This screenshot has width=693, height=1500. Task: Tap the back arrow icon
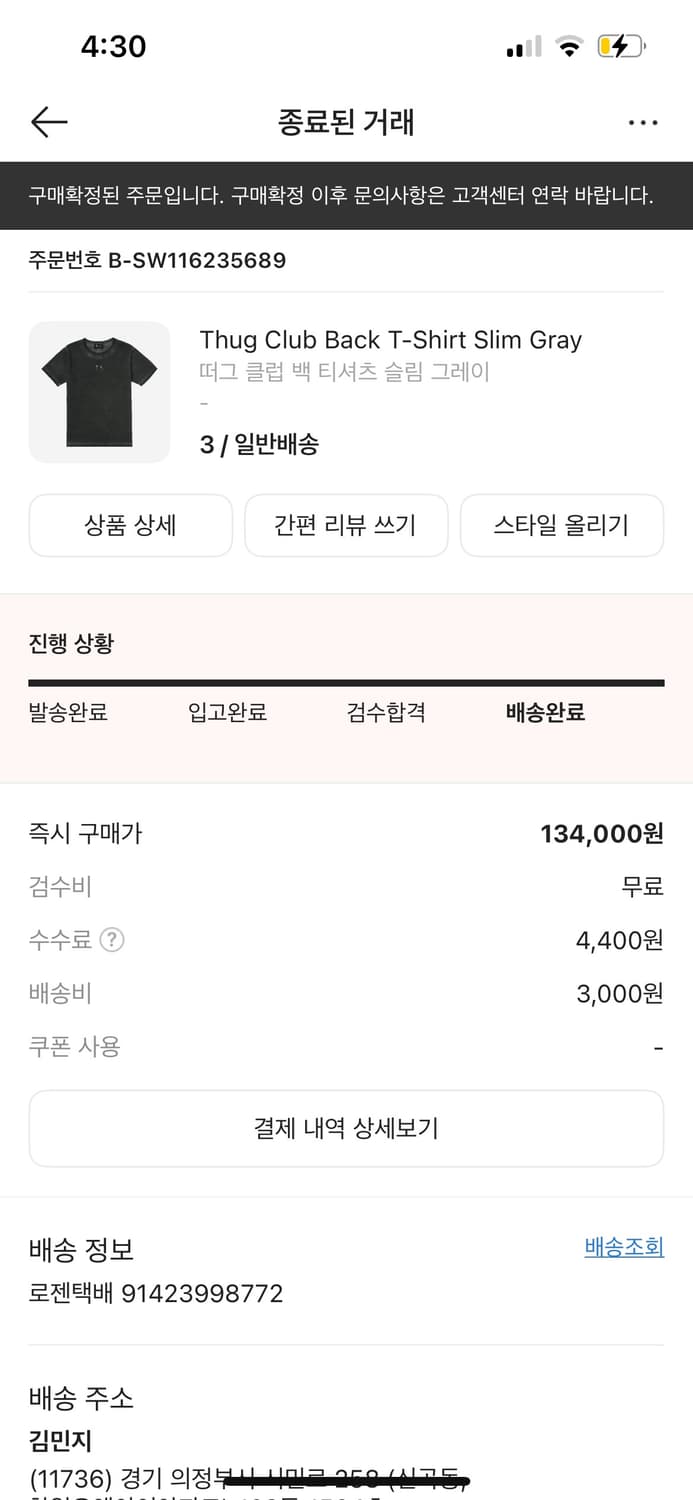pyautogui.click(x=49, y=122)
